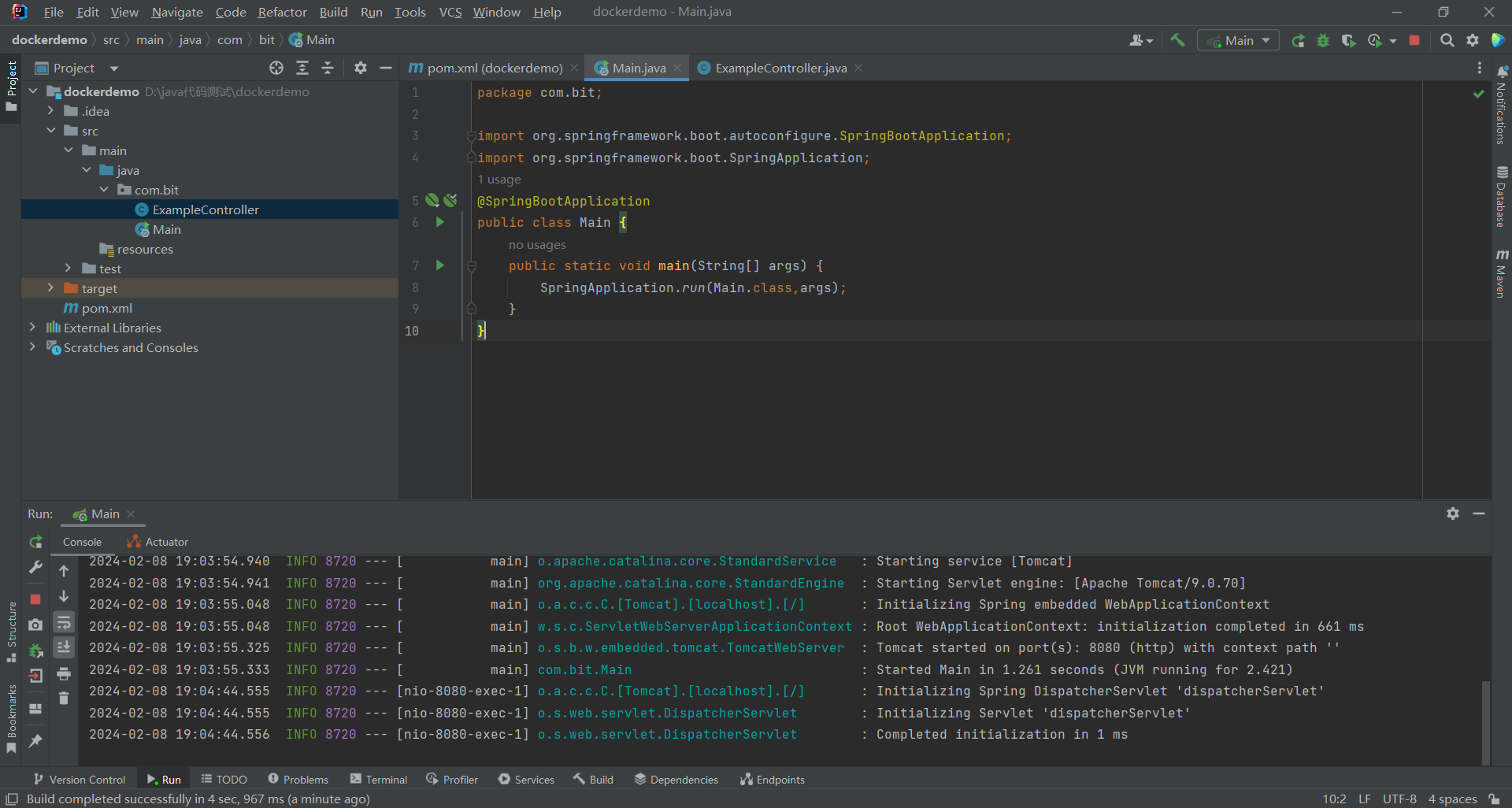Expand the test folder
This screenshot has height=808, width=1512.
(69, 269)
